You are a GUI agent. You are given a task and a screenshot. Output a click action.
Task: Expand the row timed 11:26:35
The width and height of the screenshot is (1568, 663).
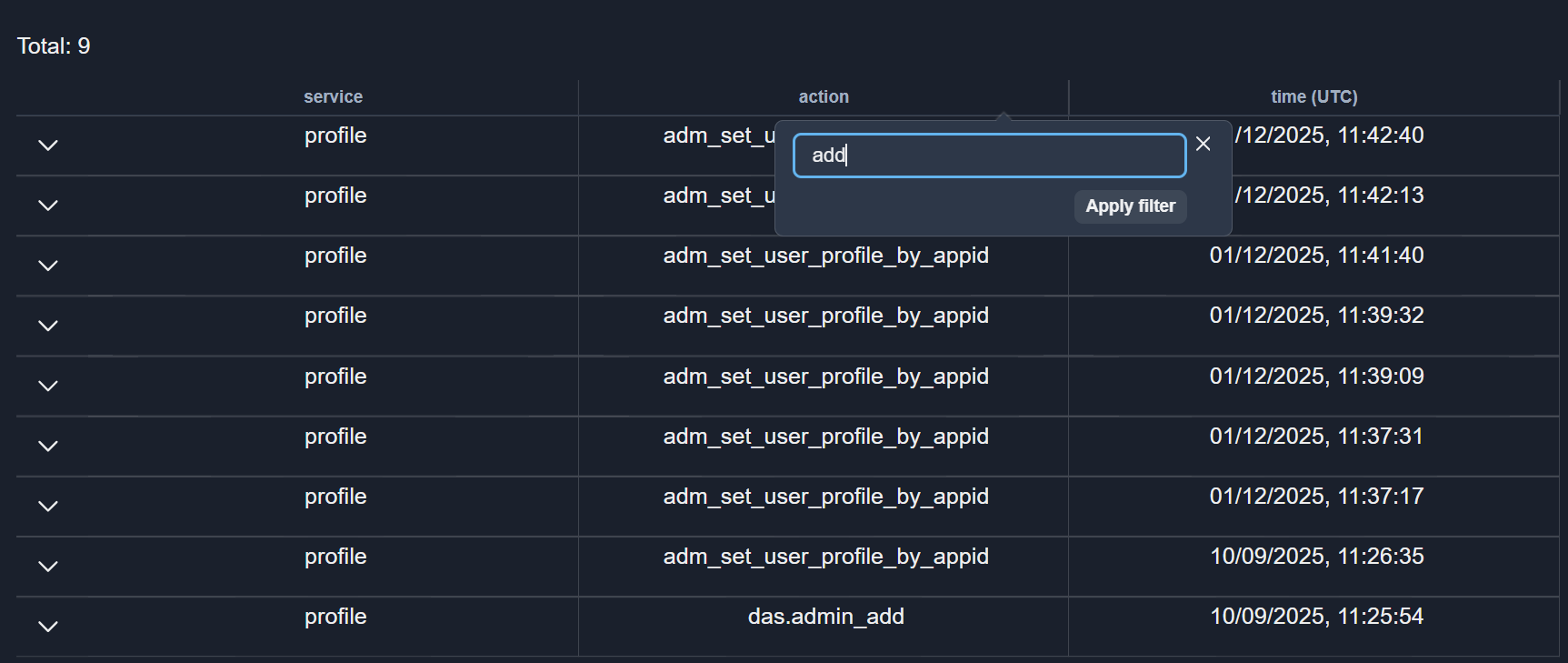(48, 566)
